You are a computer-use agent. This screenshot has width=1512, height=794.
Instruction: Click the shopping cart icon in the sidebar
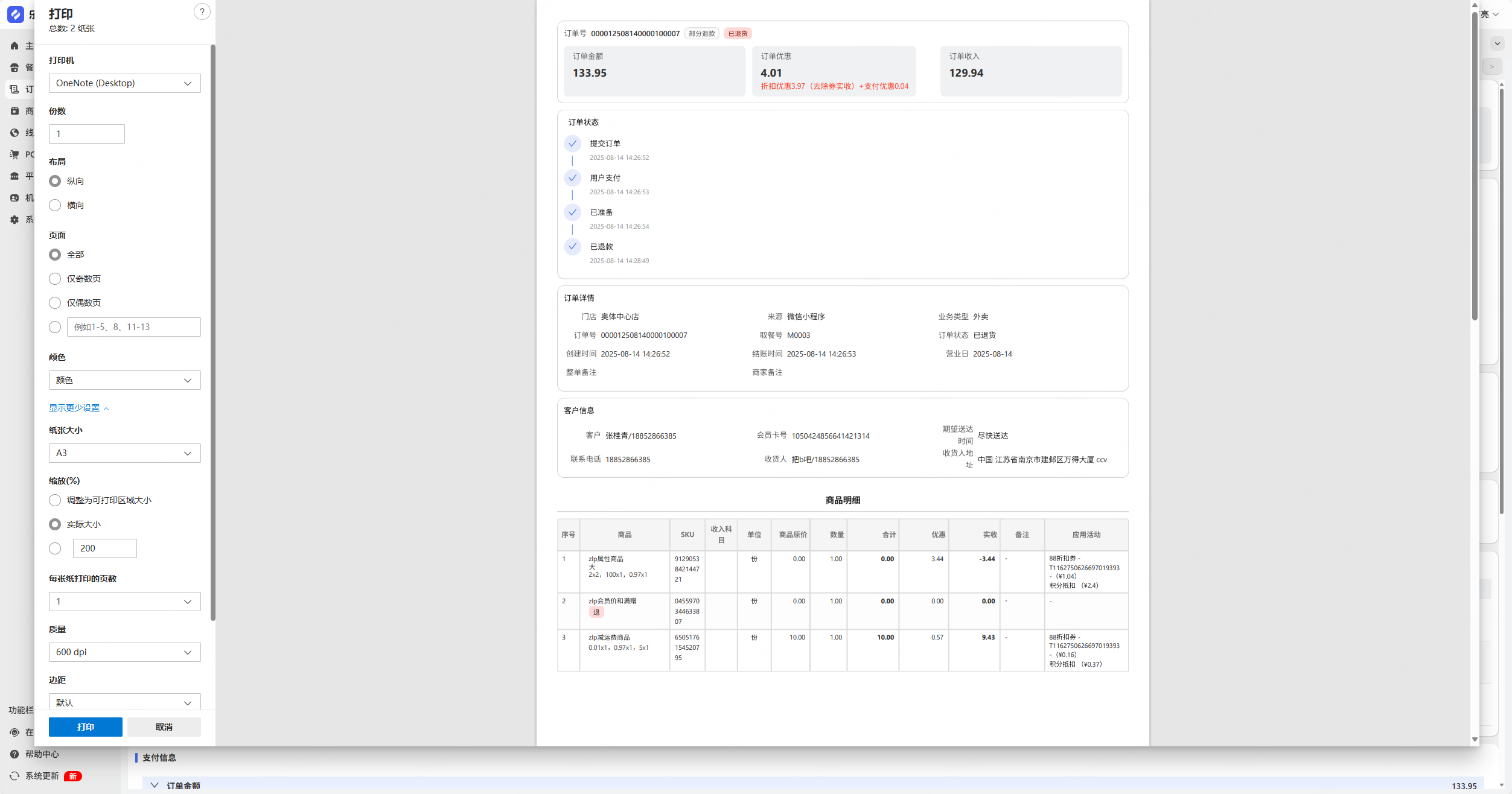pos(14,154)
